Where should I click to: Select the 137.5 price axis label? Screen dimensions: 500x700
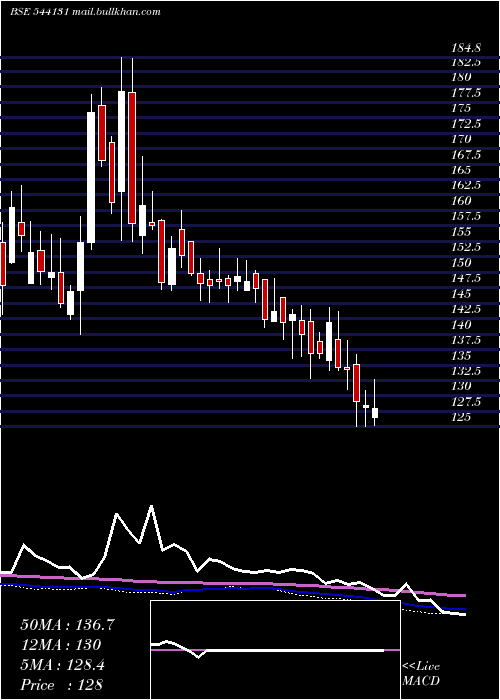(x=466, y=340)
